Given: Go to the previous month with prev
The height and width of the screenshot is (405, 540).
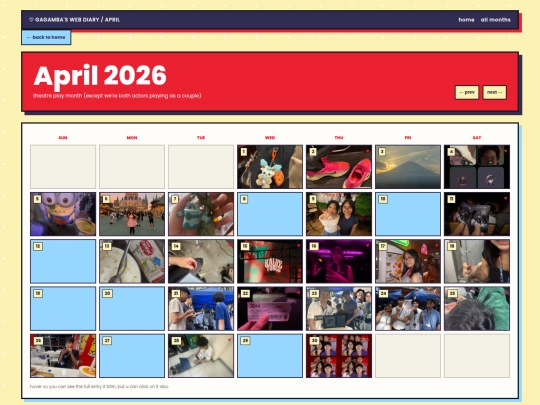Looking at the screenshot, I should 467,92.
